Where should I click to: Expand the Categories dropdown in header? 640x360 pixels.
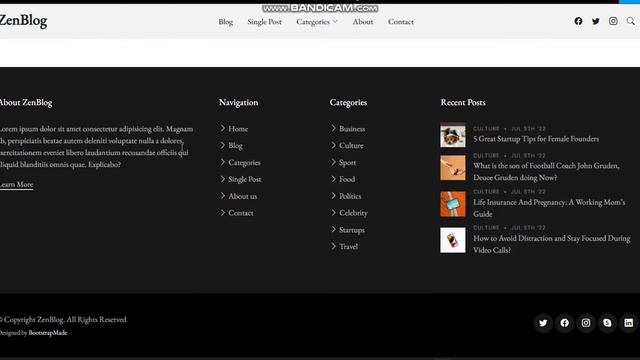point(317,22)
